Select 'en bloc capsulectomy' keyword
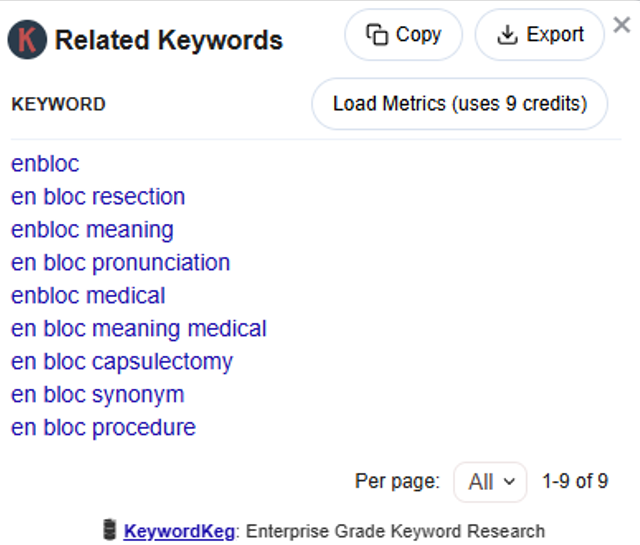The height and width of the screenshot is (545, 640). 122,362
